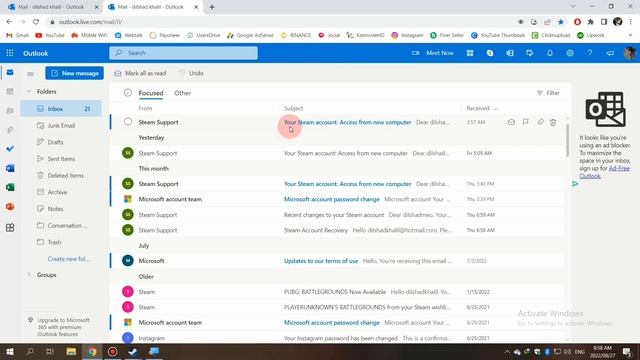The height and width of the screenshot is (360, 640).
Task: Open the Deleted Items folder
Action: [x=61, y=176]
